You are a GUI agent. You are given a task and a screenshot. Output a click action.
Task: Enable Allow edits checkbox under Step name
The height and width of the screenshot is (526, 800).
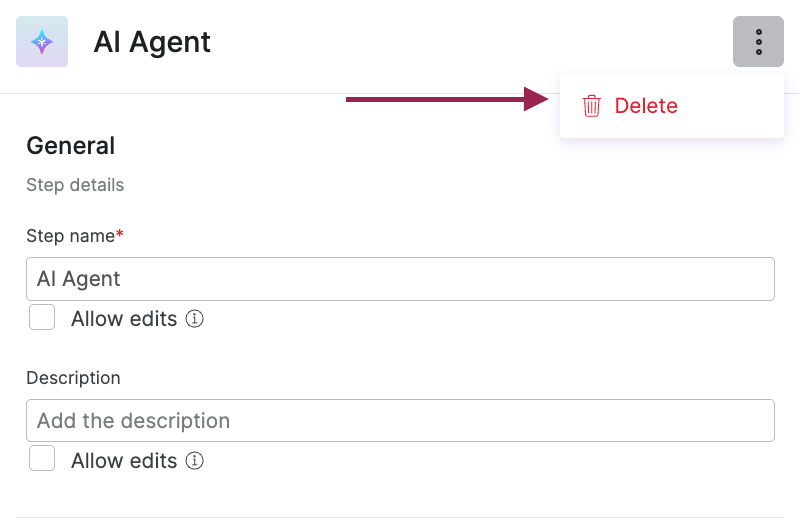(42, 317)
